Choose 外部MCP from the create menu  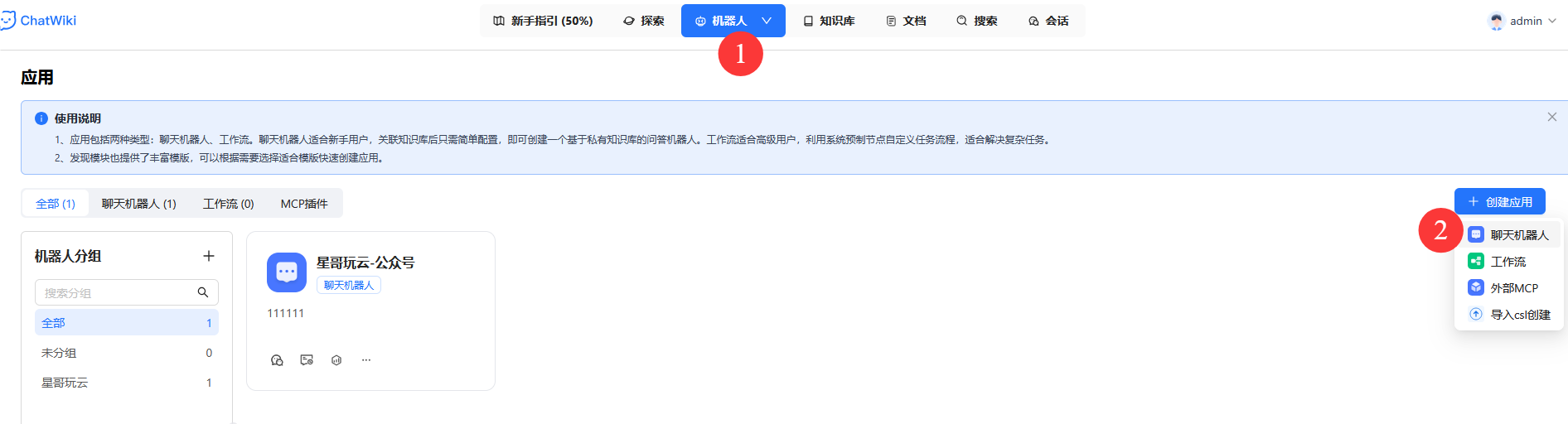(1510, 288)
